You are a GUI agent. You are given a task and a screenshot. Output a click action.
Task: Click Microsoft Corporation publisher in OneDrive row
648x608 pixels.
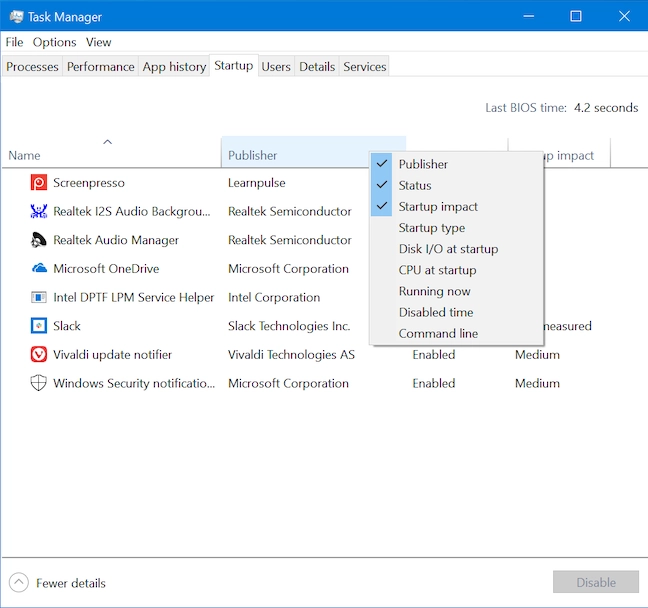tap(288, 269)
